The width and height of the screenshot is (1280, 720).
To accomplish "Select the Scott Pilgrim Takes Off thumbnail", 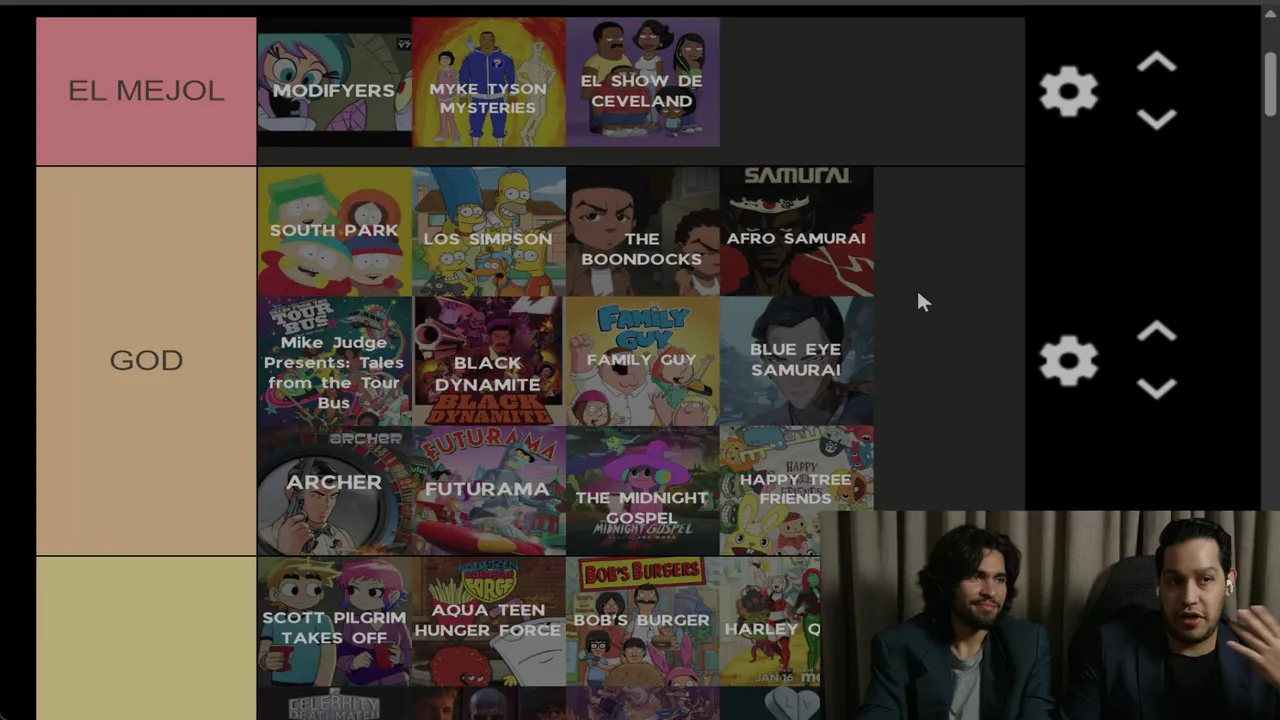I will [x=334, y=621].
